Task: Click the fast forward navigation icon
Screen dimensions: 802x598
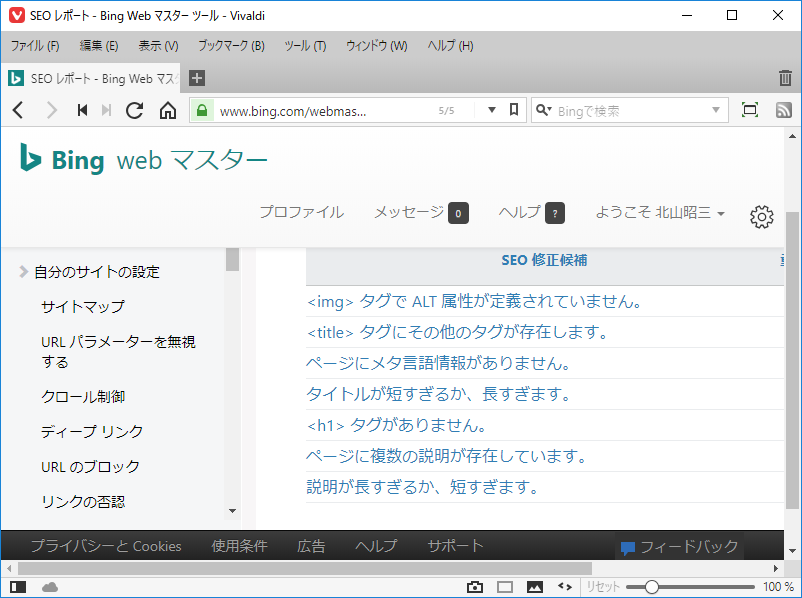Action: click(x=106, y=110)
